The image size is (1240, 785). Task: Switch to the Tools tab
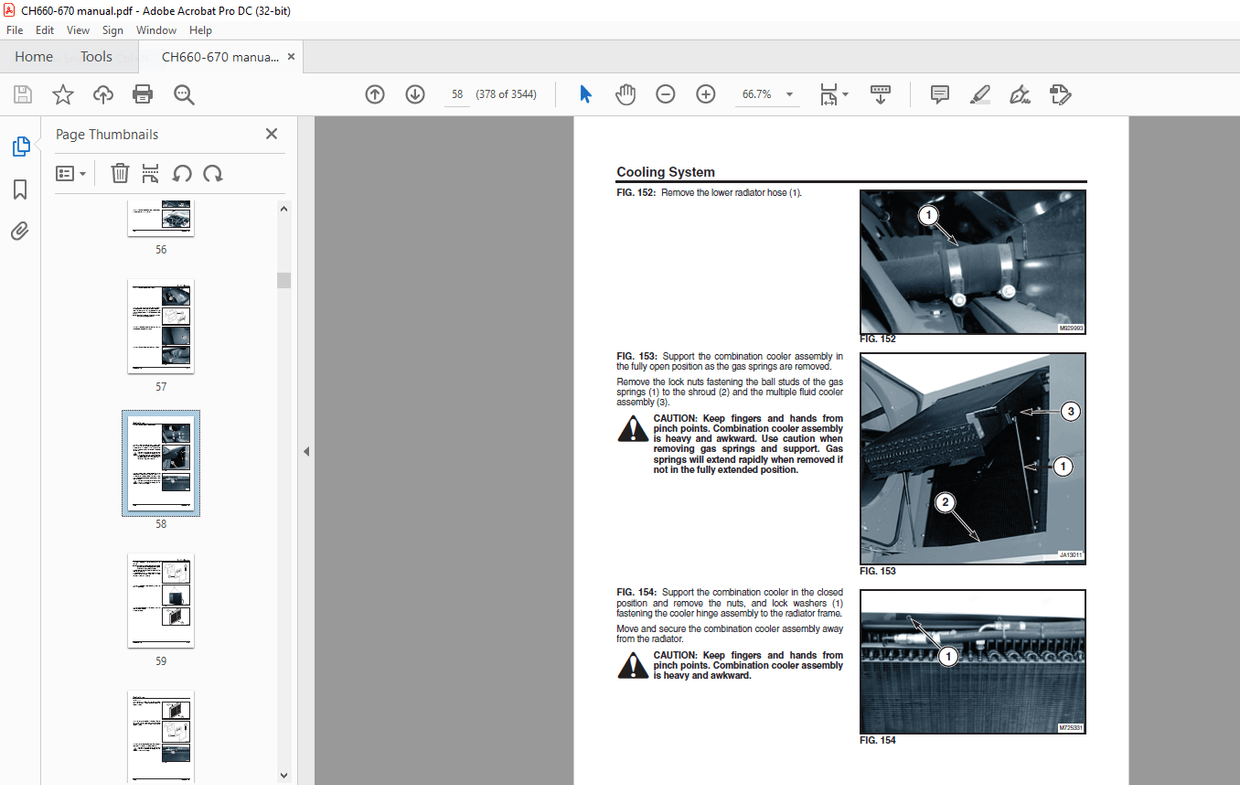point(96,56)
